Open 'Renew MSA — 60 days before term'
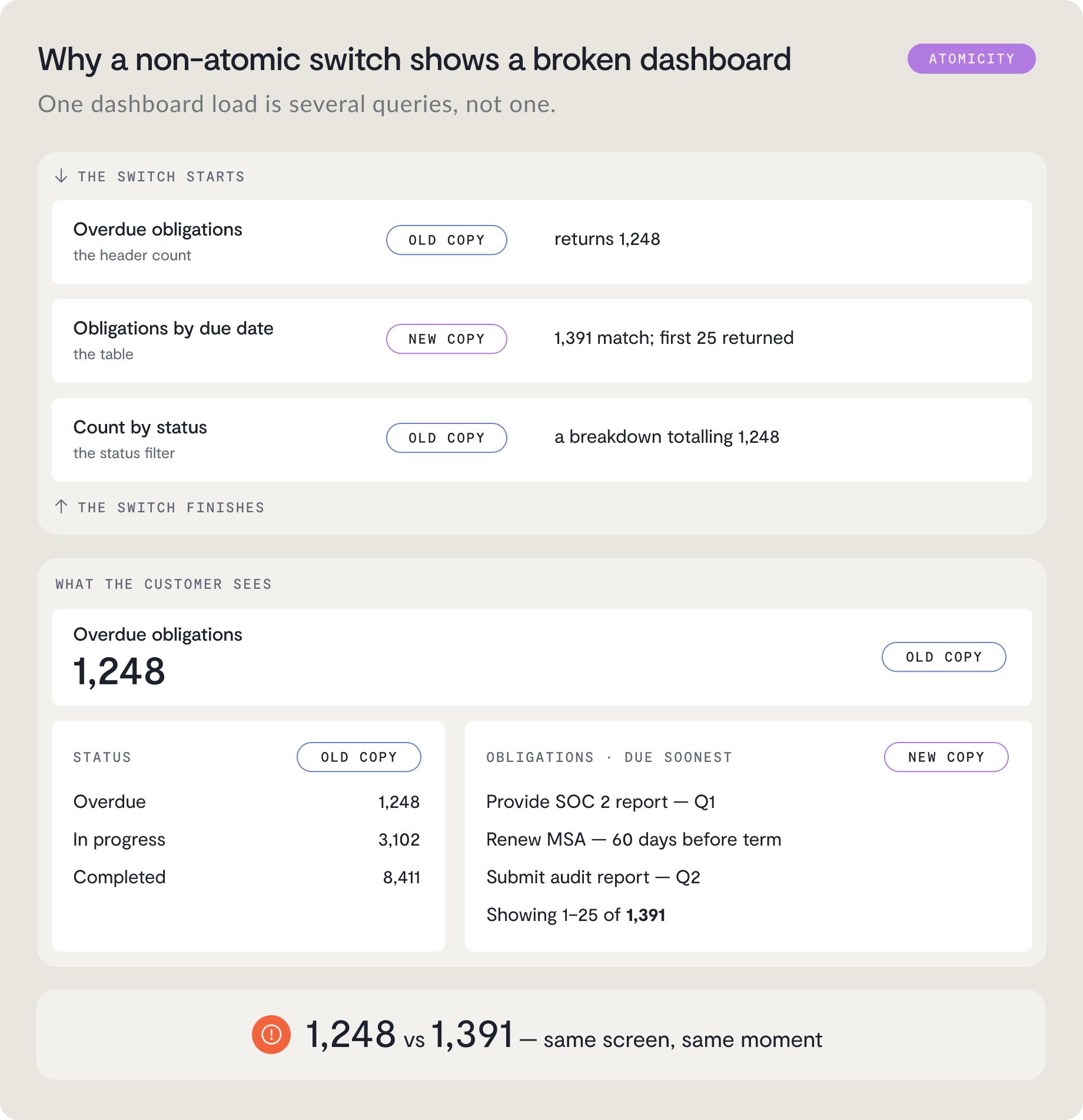1083x1120 pixels. coord(634,840)
